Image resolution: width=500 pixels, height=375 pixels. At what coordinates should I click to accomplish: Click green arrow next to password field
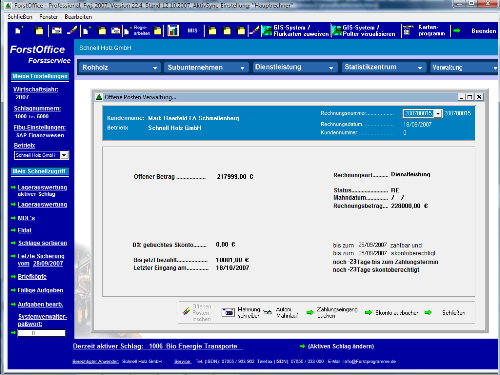(13, 333)
